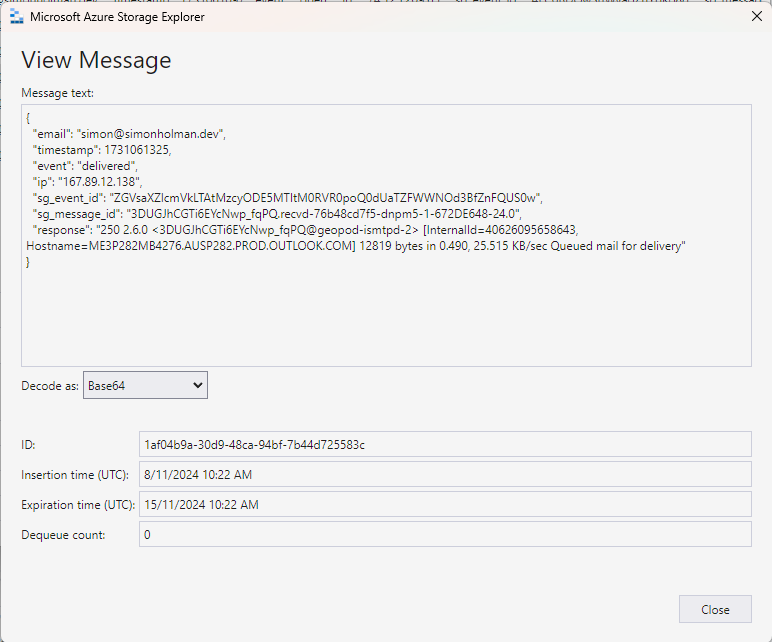The height and width of the screenshot is (642, 772).
Task: Click the ID field value
Action: pos(445,445)
